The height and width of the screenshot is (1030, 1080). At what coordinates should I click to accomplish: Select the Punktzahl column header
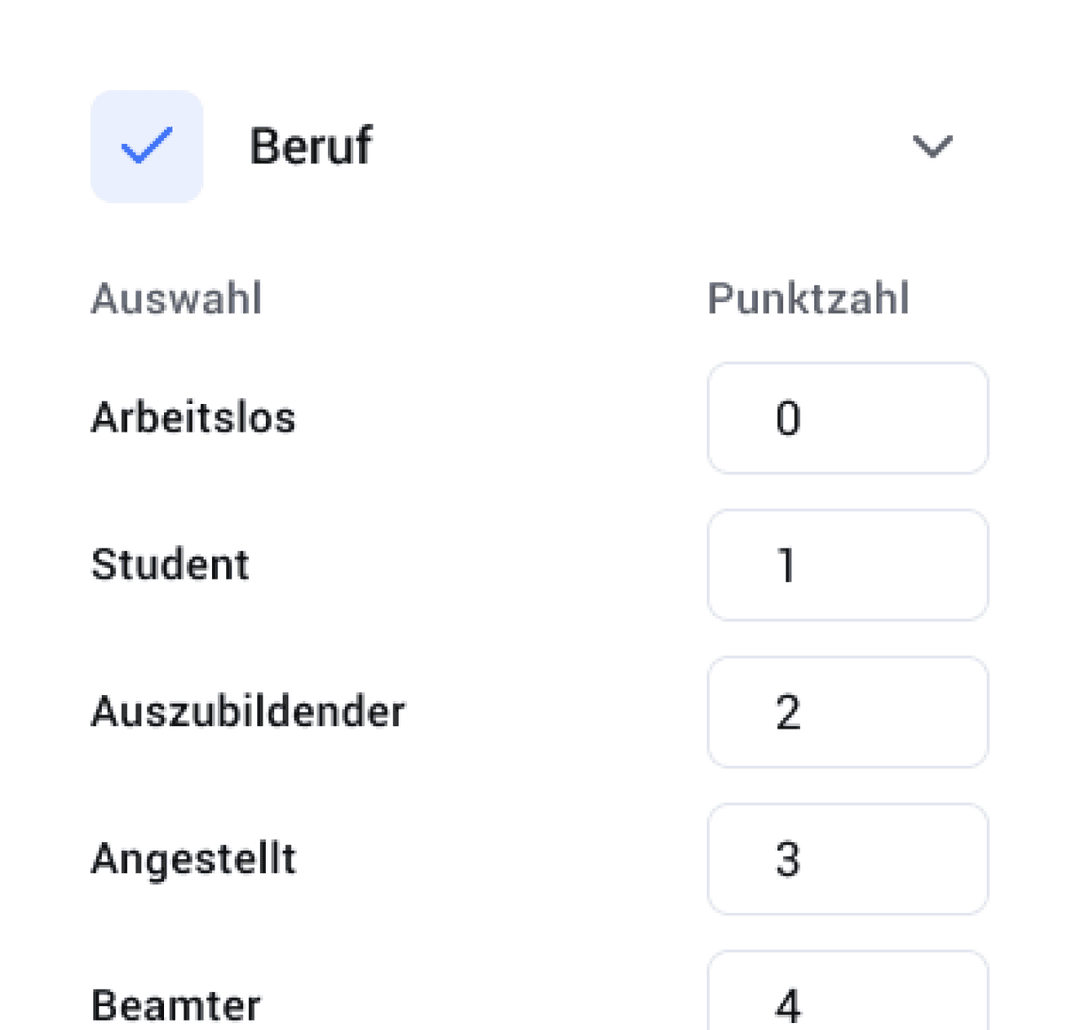tap(809, 297)
